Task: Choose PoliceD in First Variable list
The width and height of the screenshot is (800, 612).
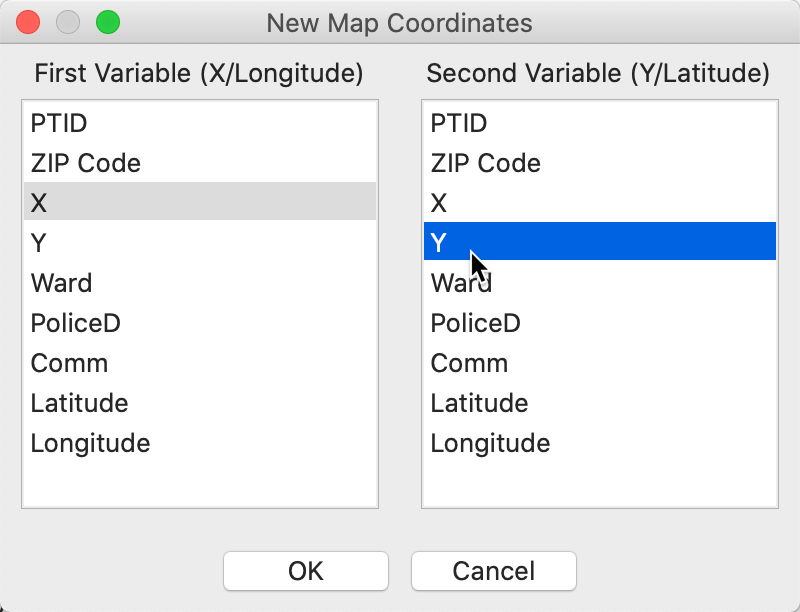Action: pyautogui.click(x=200, y=322)
